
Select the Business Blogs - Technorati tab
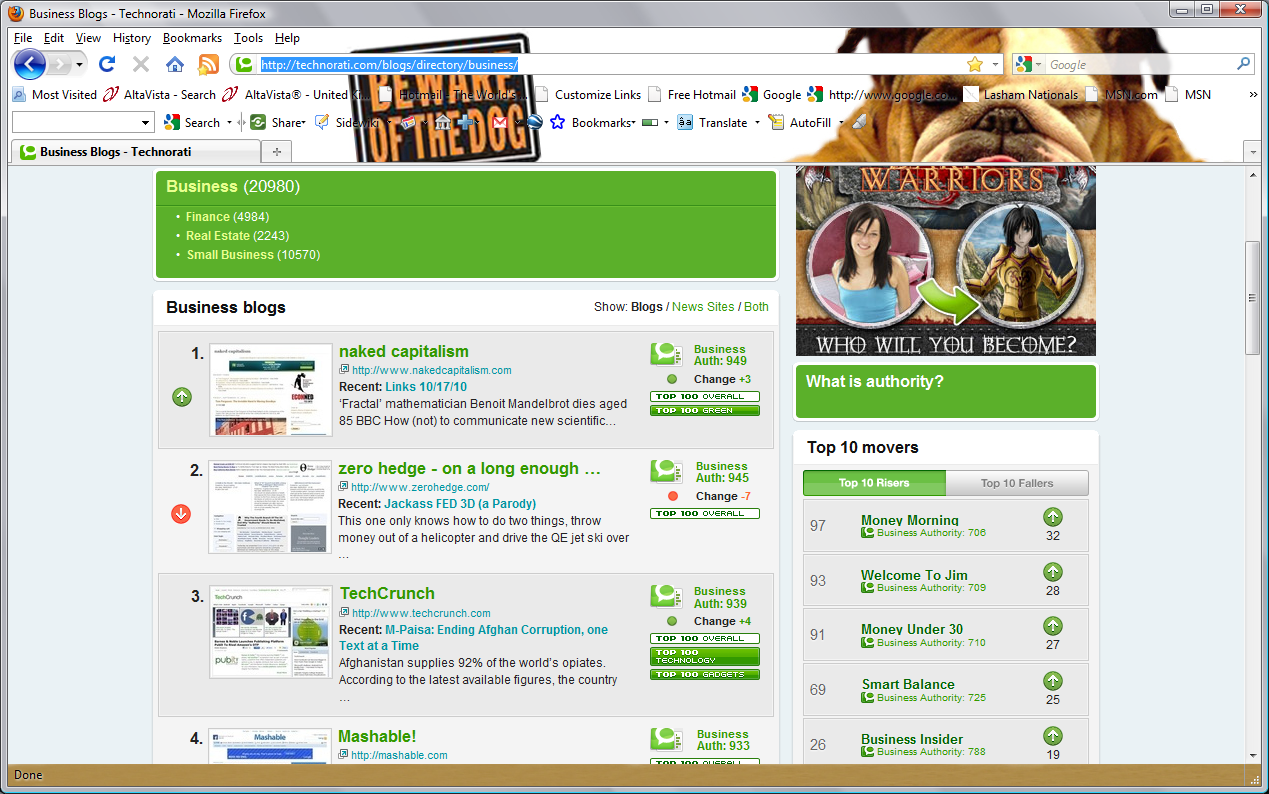click(136, 152)
